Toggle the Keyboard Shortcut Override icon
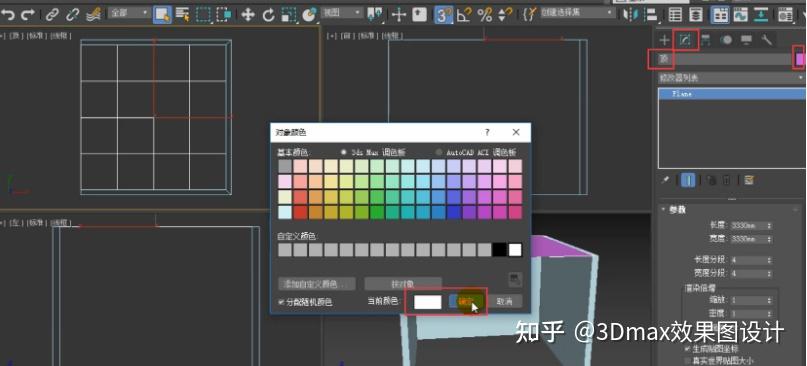This screenshot has height=366, width=807. (x=419, y=14)
